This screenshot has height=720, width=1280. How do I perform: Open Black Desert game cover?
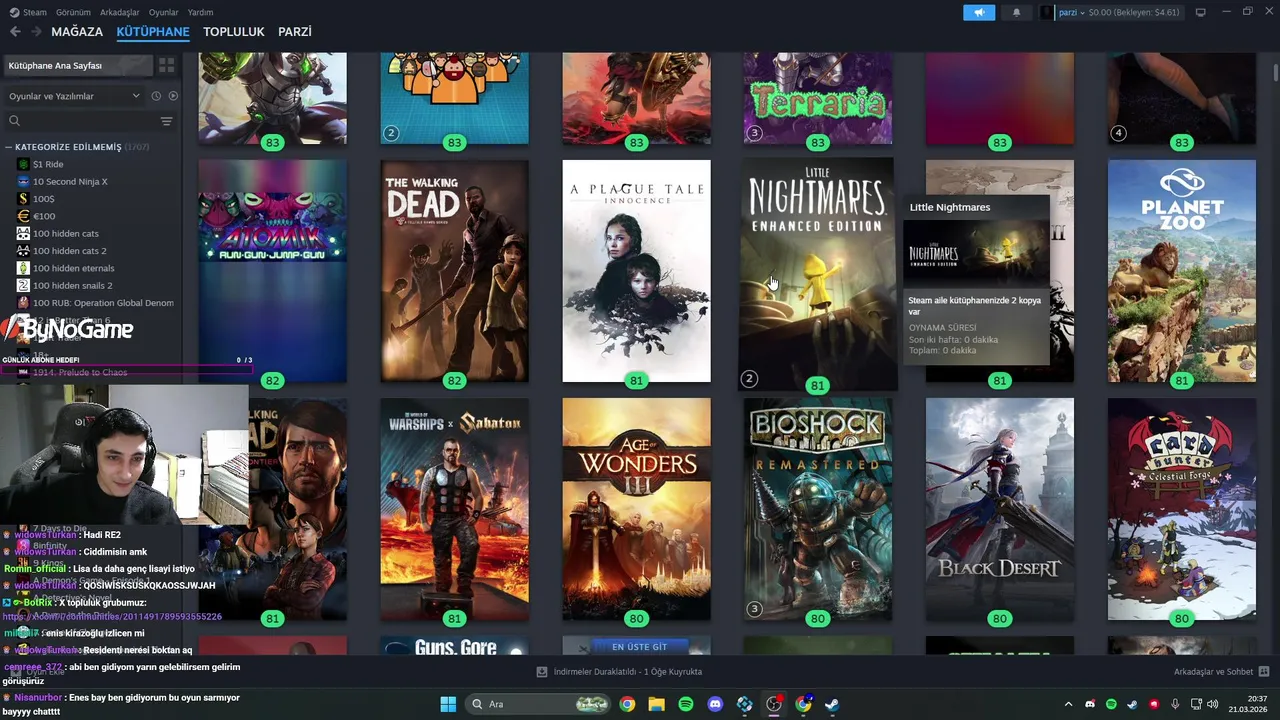[1000, 509]
